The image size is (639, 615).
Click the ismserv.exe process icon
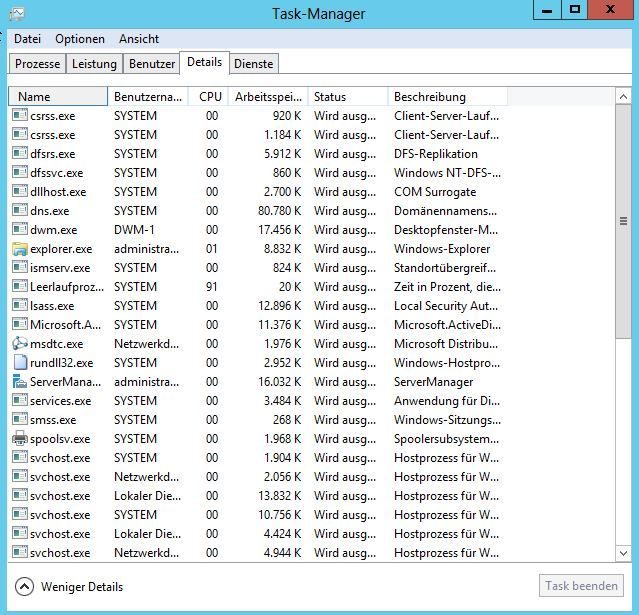point(20,267)
